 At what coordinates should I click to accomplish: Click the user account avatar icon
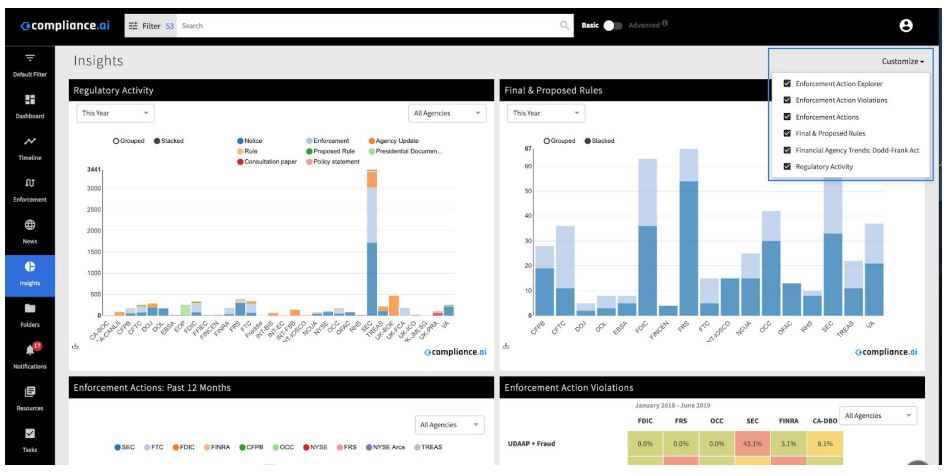[x=905, y=25]
